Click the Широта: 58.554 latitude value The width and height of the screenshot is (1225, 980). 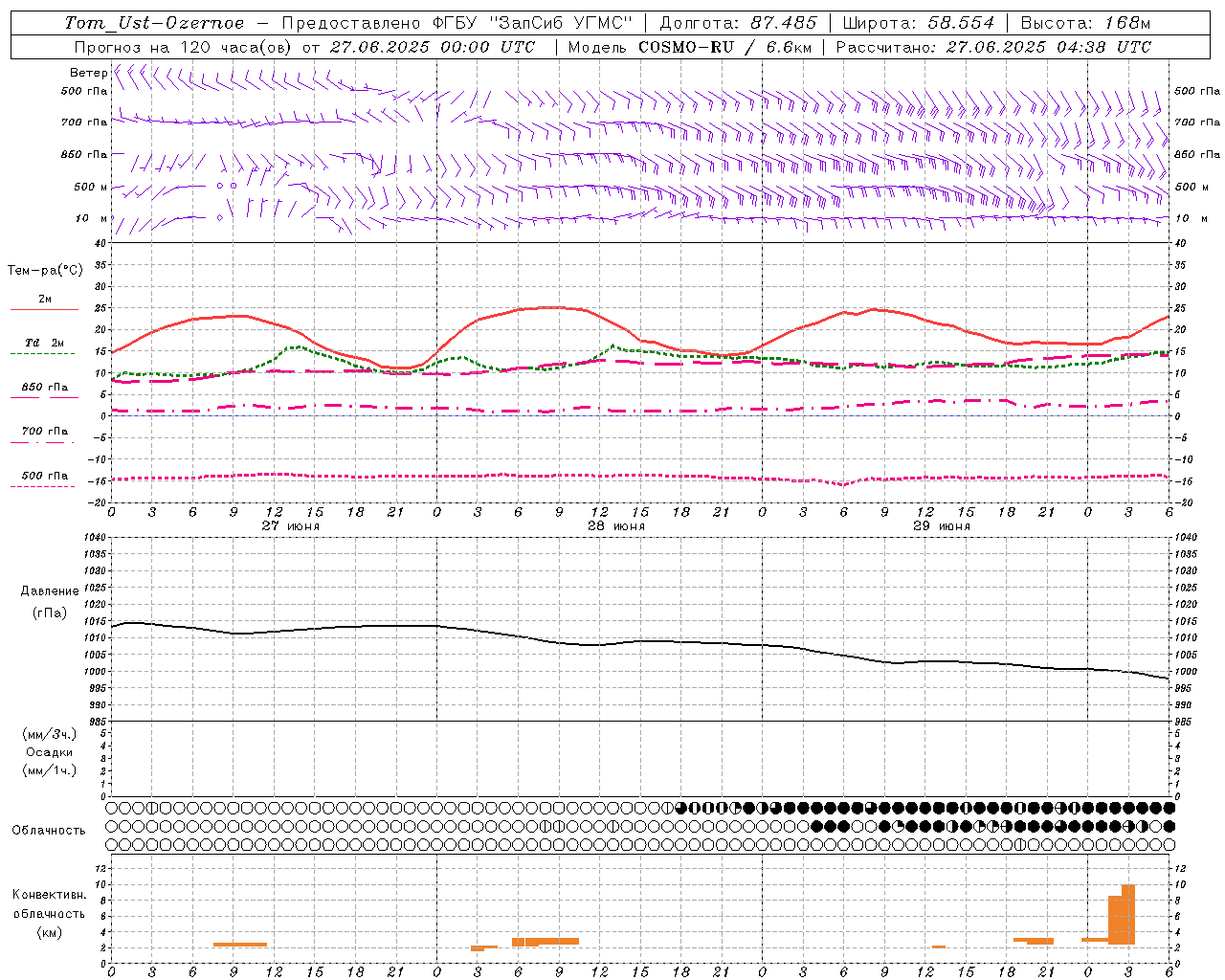click(x=919, y=23)
